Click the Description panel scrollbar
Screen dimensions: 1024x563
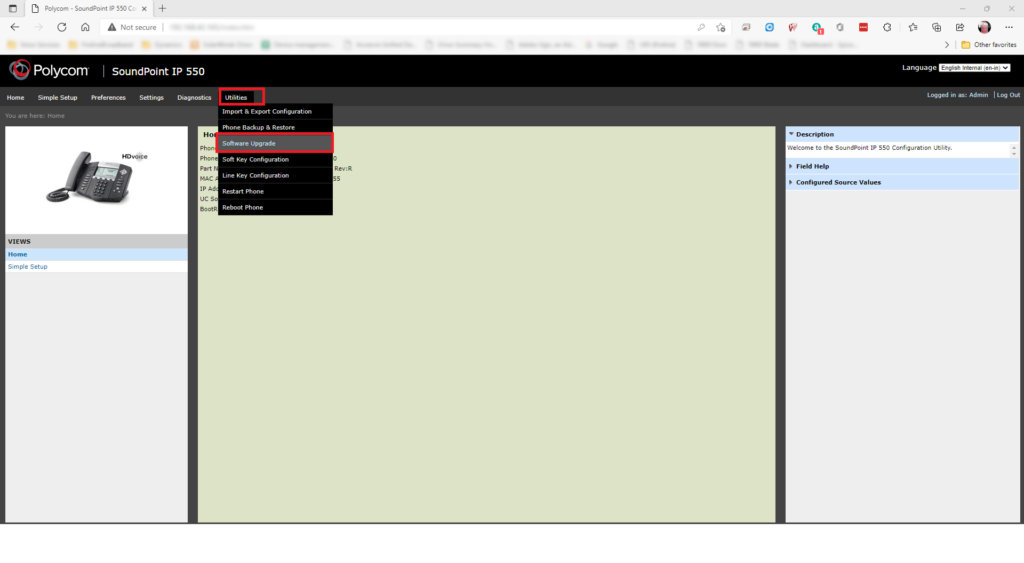tap(1014, 150)
